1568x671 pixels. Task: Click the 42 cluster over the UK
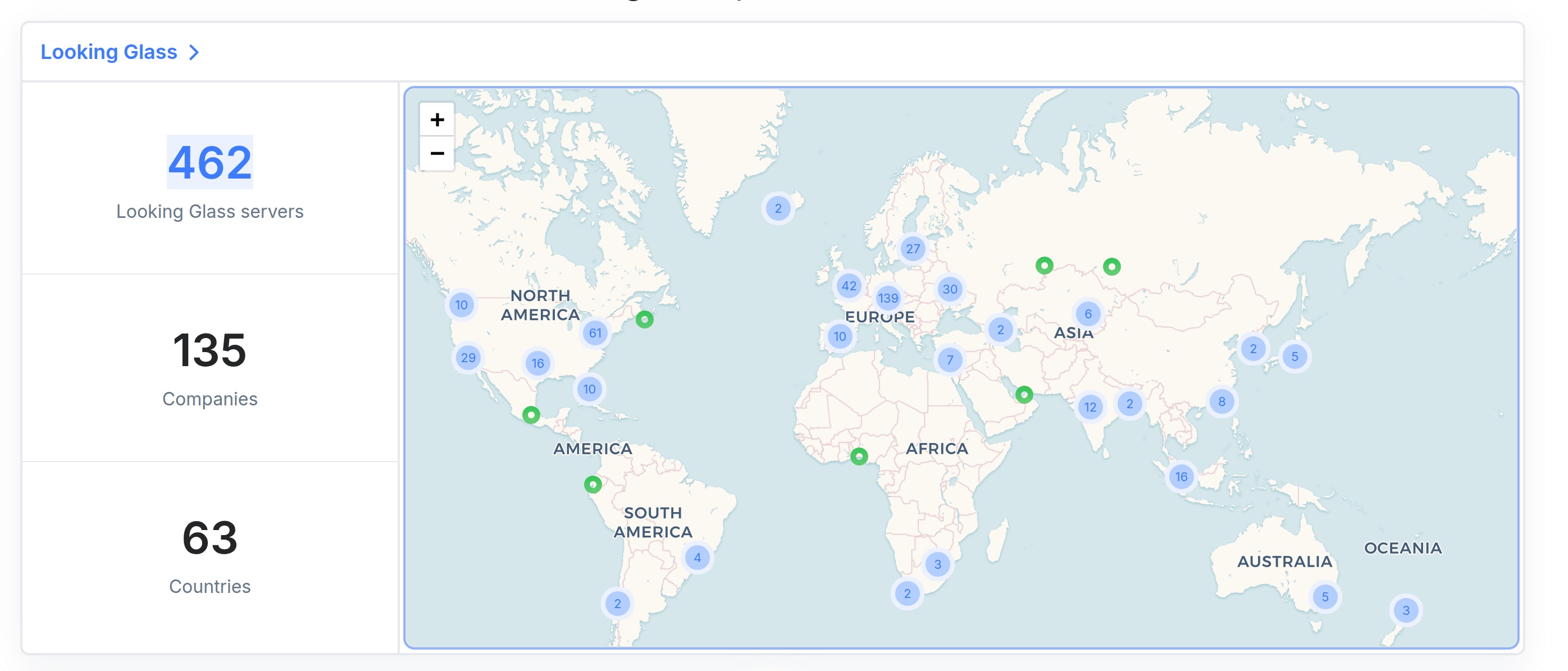coord(849,286)
